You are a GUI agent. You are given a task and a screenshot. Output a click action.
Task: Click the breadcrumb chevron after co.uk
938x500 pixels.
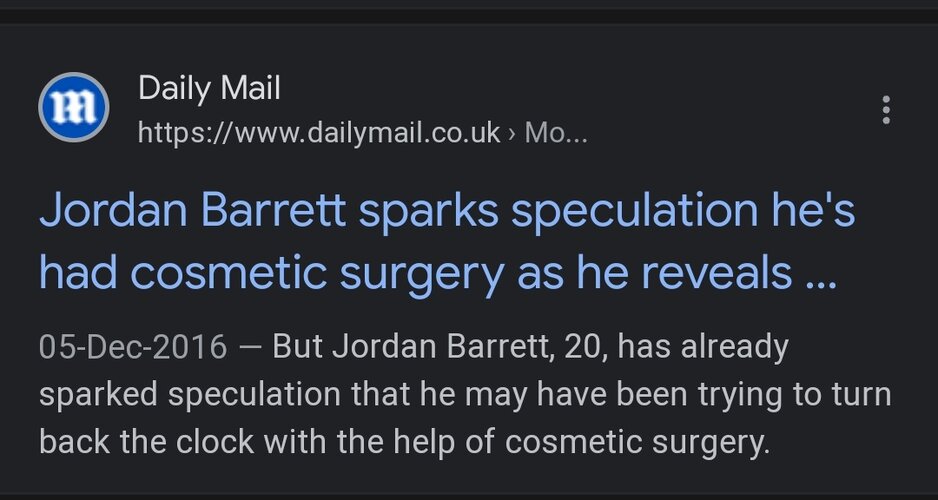[511, 134]
